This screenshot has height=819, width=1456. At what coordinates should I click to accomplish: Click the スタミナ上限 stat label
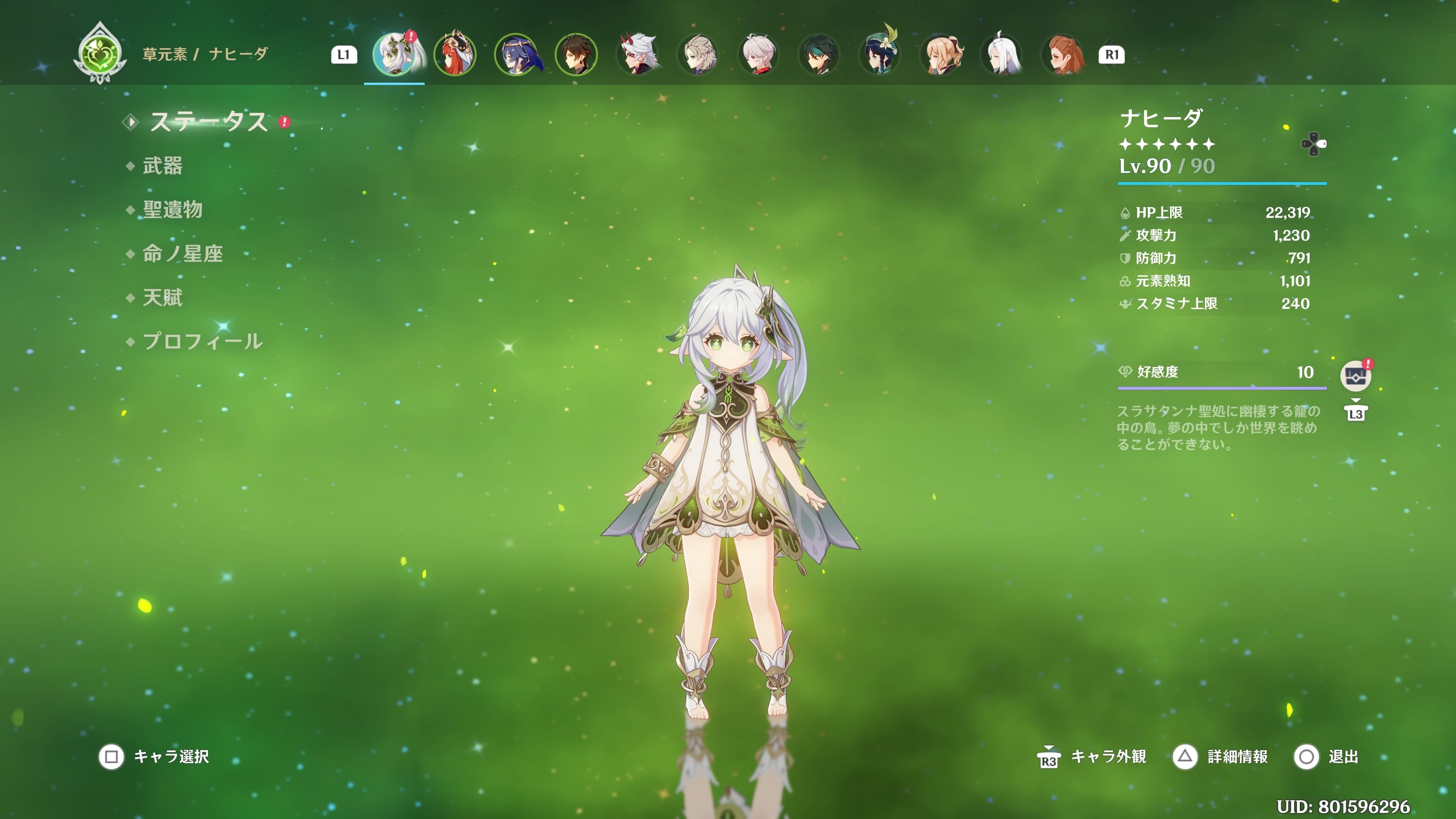[1177, 304]
